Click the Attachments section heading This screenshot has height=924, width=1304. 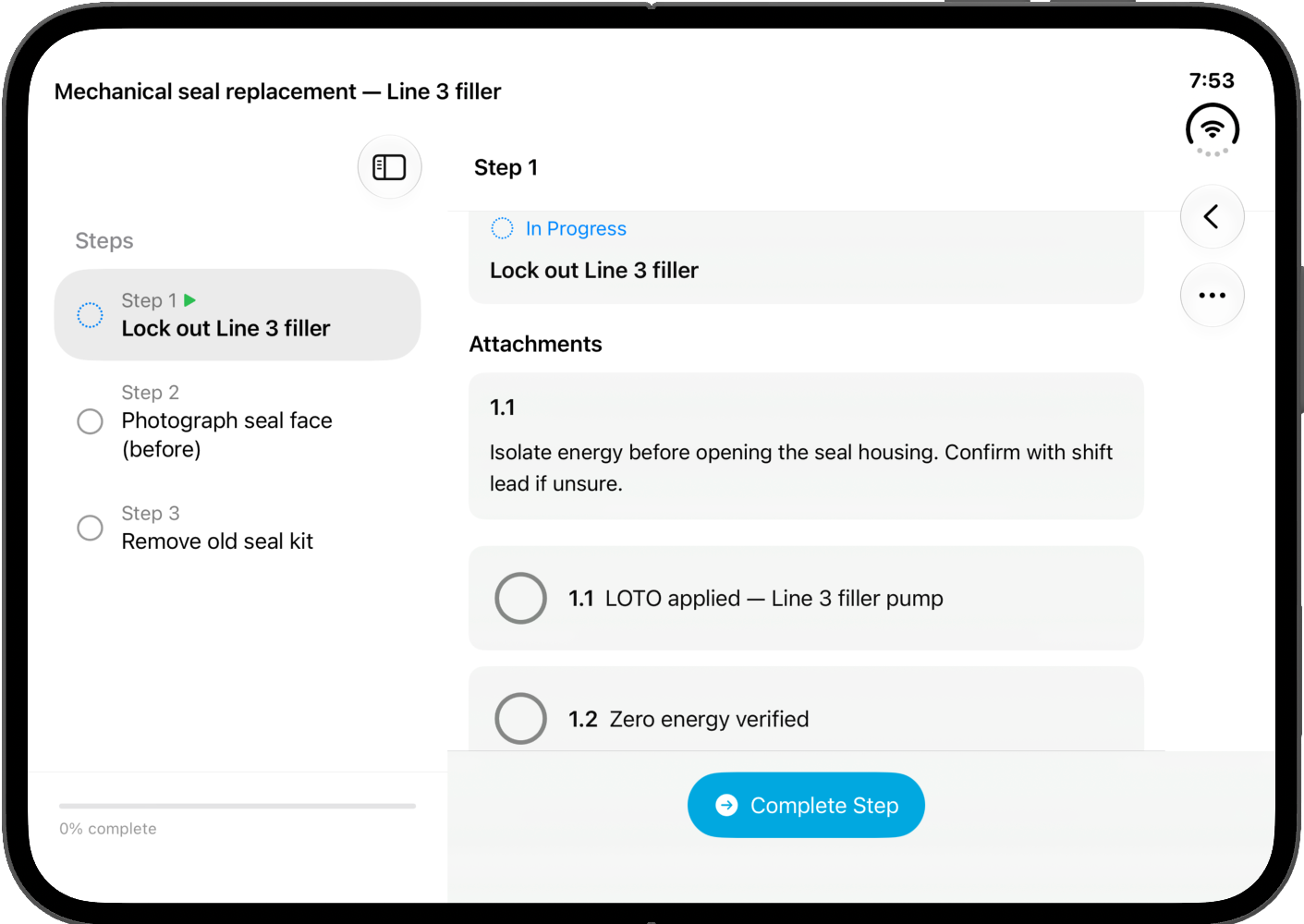click(535, 344)
